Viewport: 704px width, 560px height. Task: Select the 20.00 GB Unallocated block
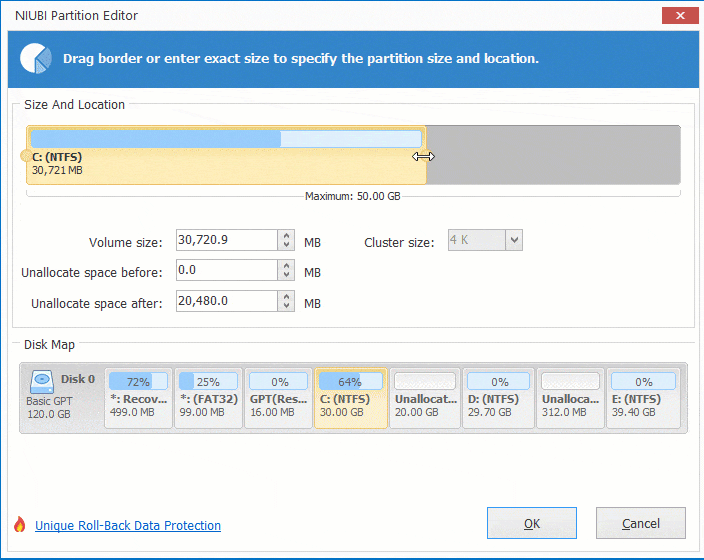pos(425,398)
